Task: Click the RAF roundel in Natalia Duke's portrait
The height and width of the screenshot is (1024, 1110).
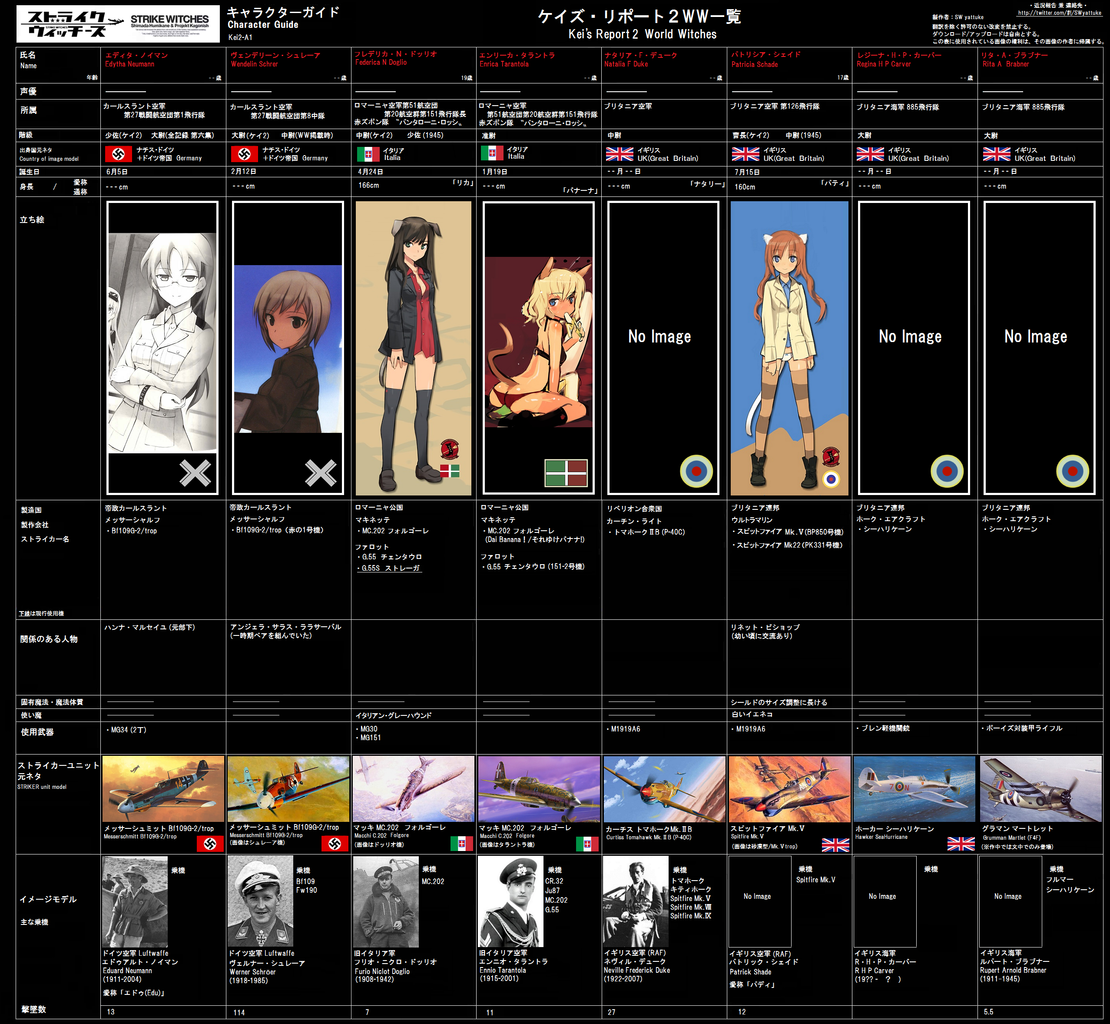Action: click(x=697, y=471)
